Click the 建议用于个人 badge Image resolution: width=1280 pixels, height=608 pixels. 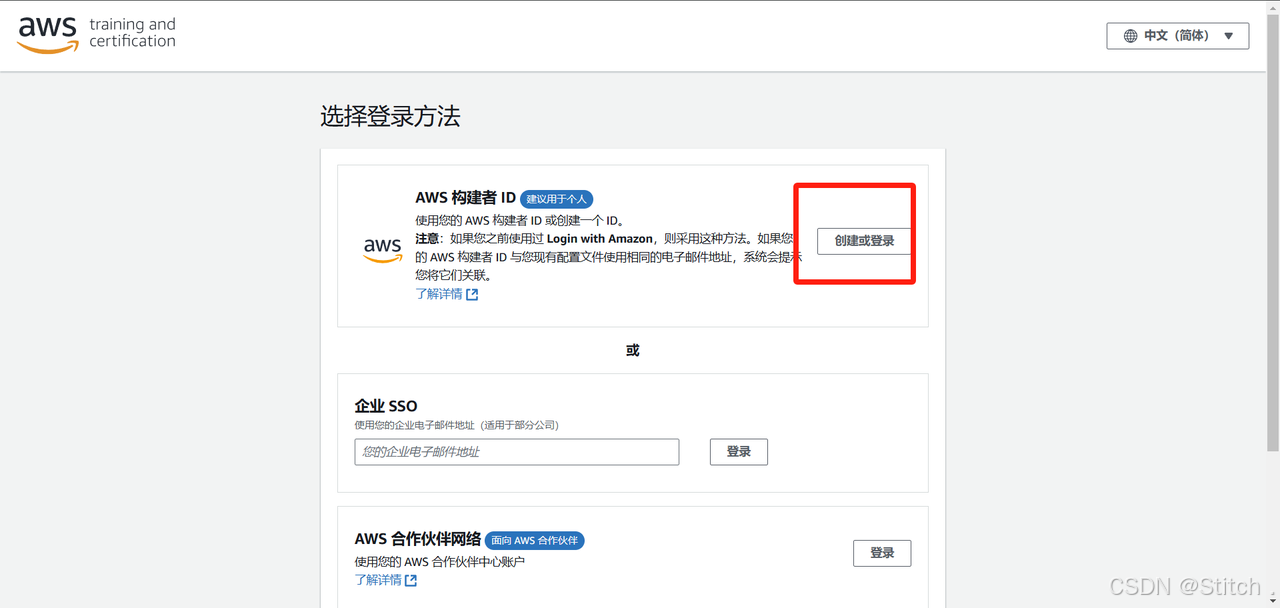coord(556,199)
